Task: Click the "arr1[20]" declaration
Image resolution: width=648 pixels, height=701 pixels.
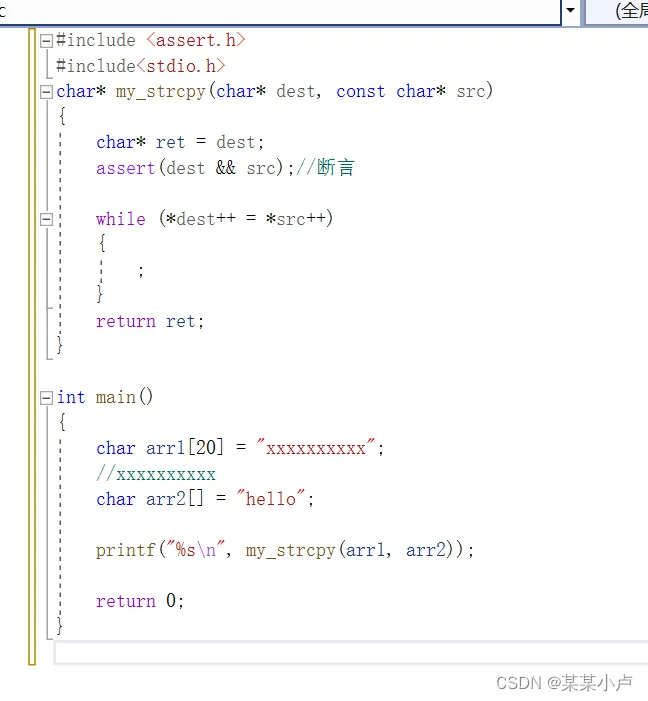Action: coord(185,448)
